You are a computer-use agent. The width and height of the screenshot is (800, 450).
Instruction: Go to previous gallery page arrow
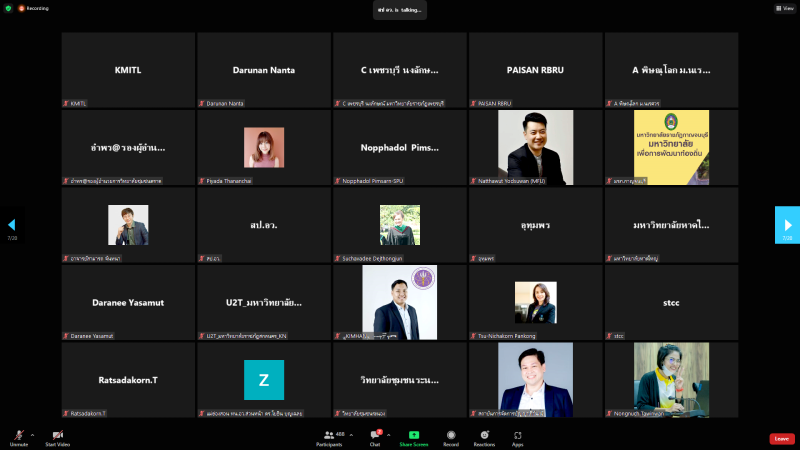pyautogui.click(x=12, y=225)
